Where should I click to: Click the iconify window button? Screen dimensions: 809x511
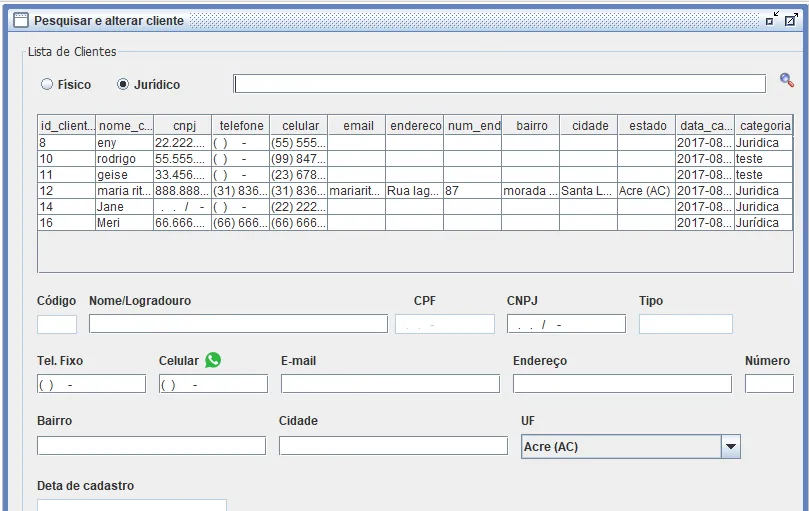click(x=772, y=19)
